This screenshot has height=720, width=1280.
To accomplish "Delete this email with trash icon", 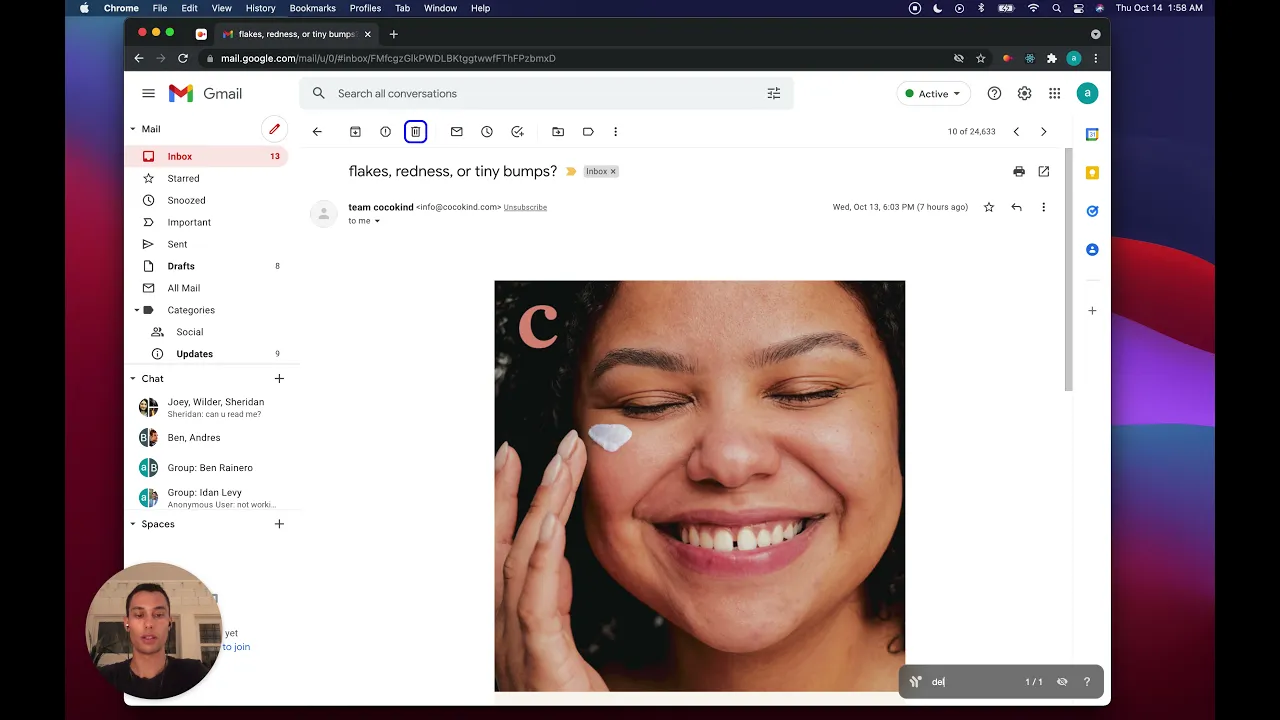I will [x=416, y=132].
